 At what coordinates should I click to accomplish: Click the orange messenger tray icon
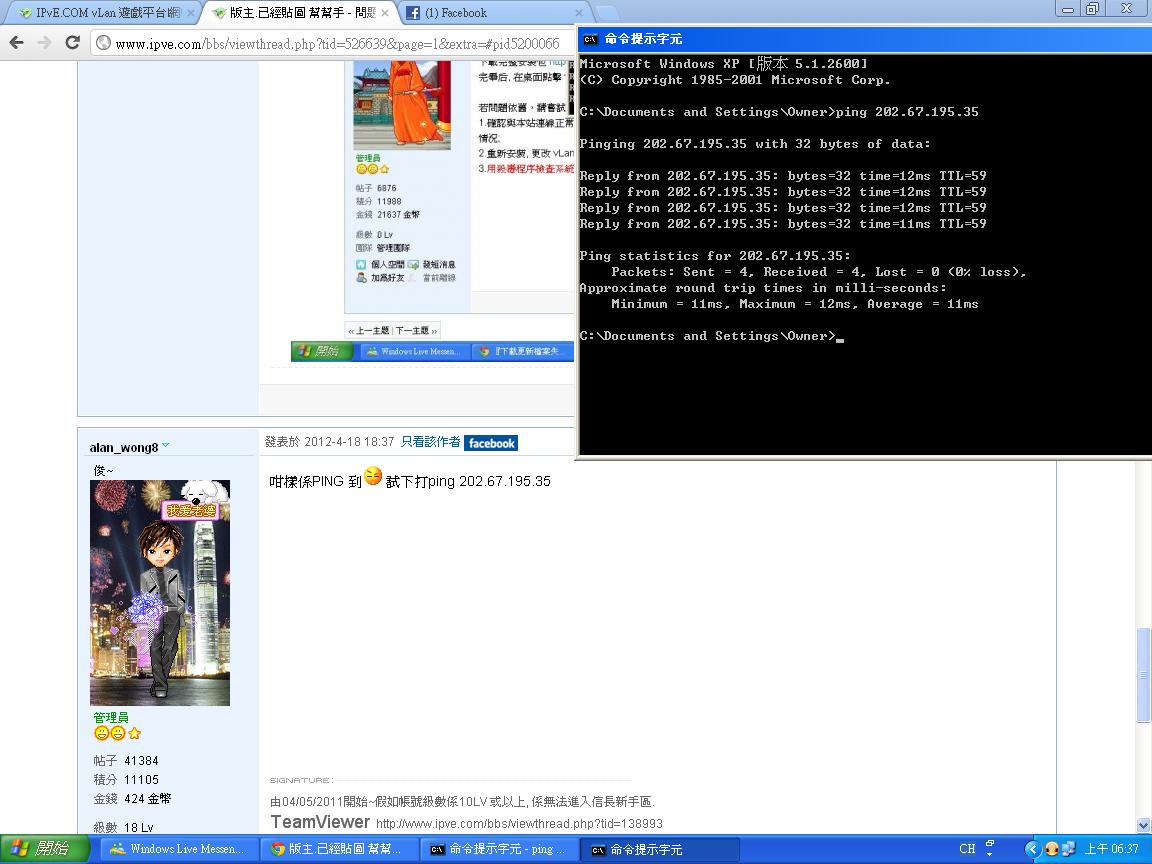click(1051, 849)
